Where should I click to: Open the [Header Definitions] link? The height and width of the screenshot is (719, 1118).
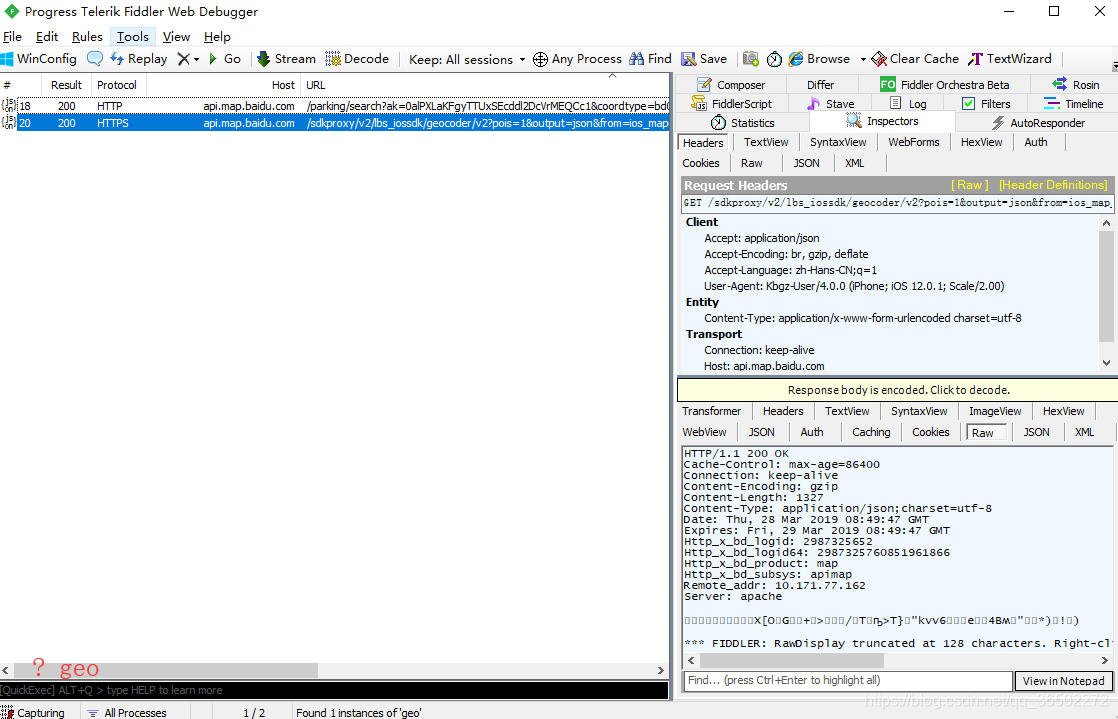(x=1053, y=185)
